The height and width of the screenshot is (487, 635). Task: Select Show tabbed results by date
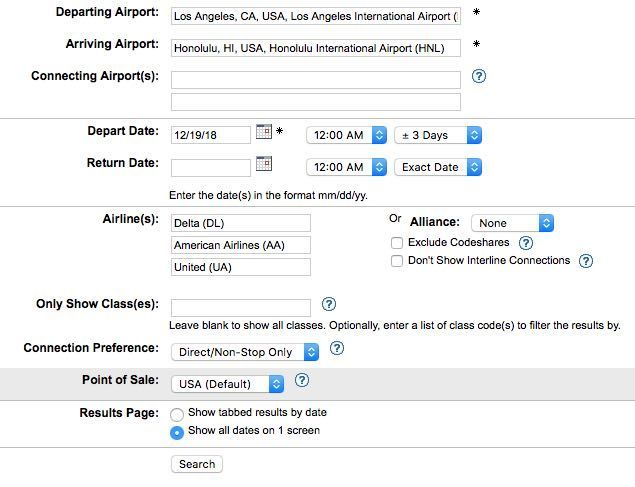(177, 415)
